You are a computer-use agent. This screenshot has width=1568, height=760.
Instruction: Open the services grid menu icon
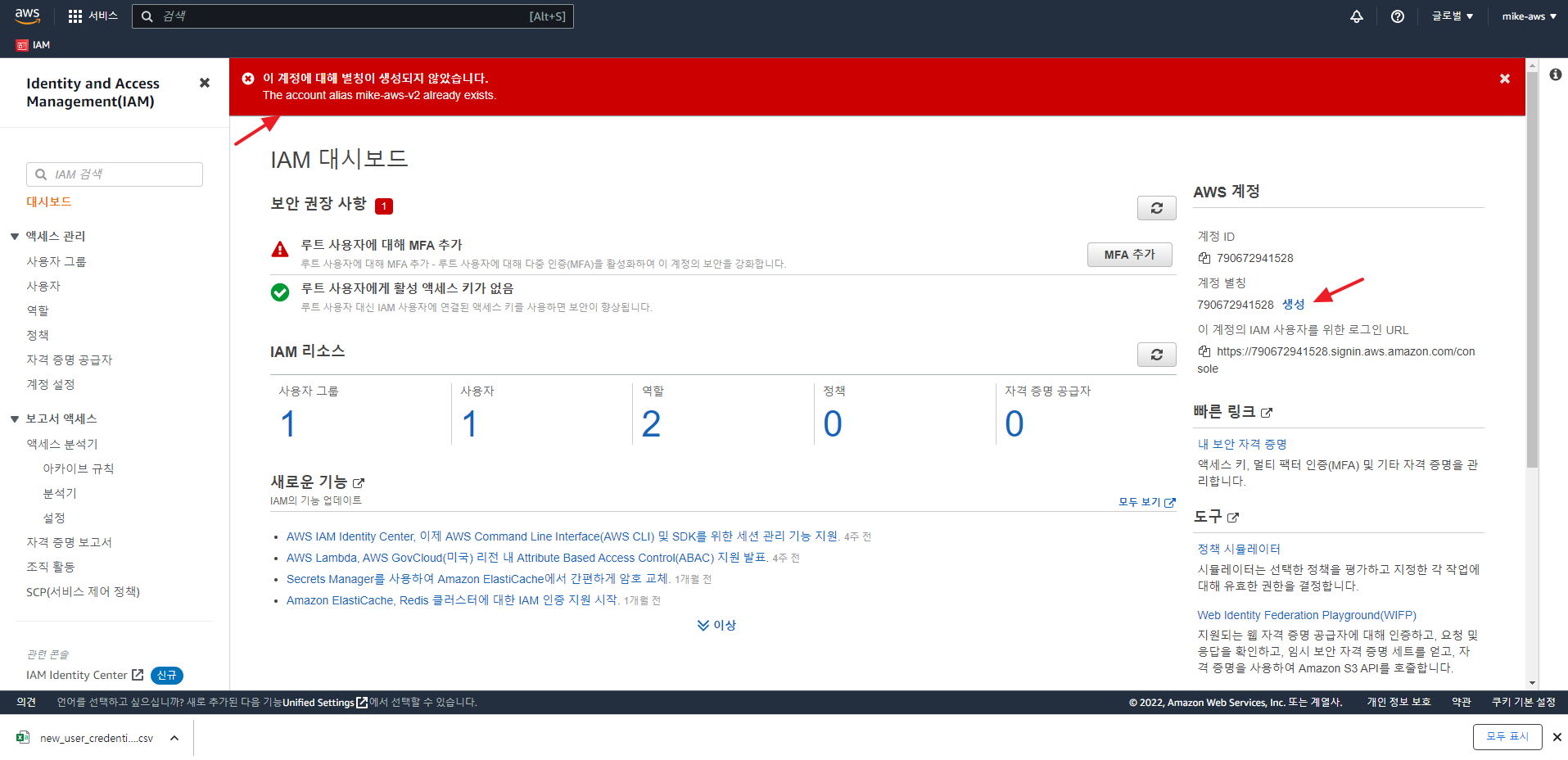(x=75, y=16)
